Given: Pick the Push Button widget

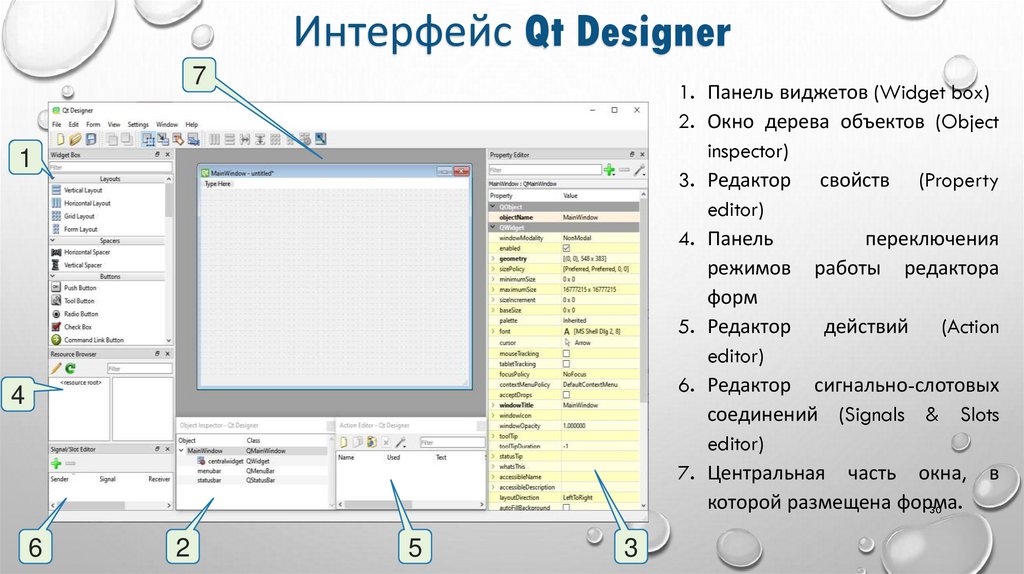Looking at the screenshot, I should point(74,287).
